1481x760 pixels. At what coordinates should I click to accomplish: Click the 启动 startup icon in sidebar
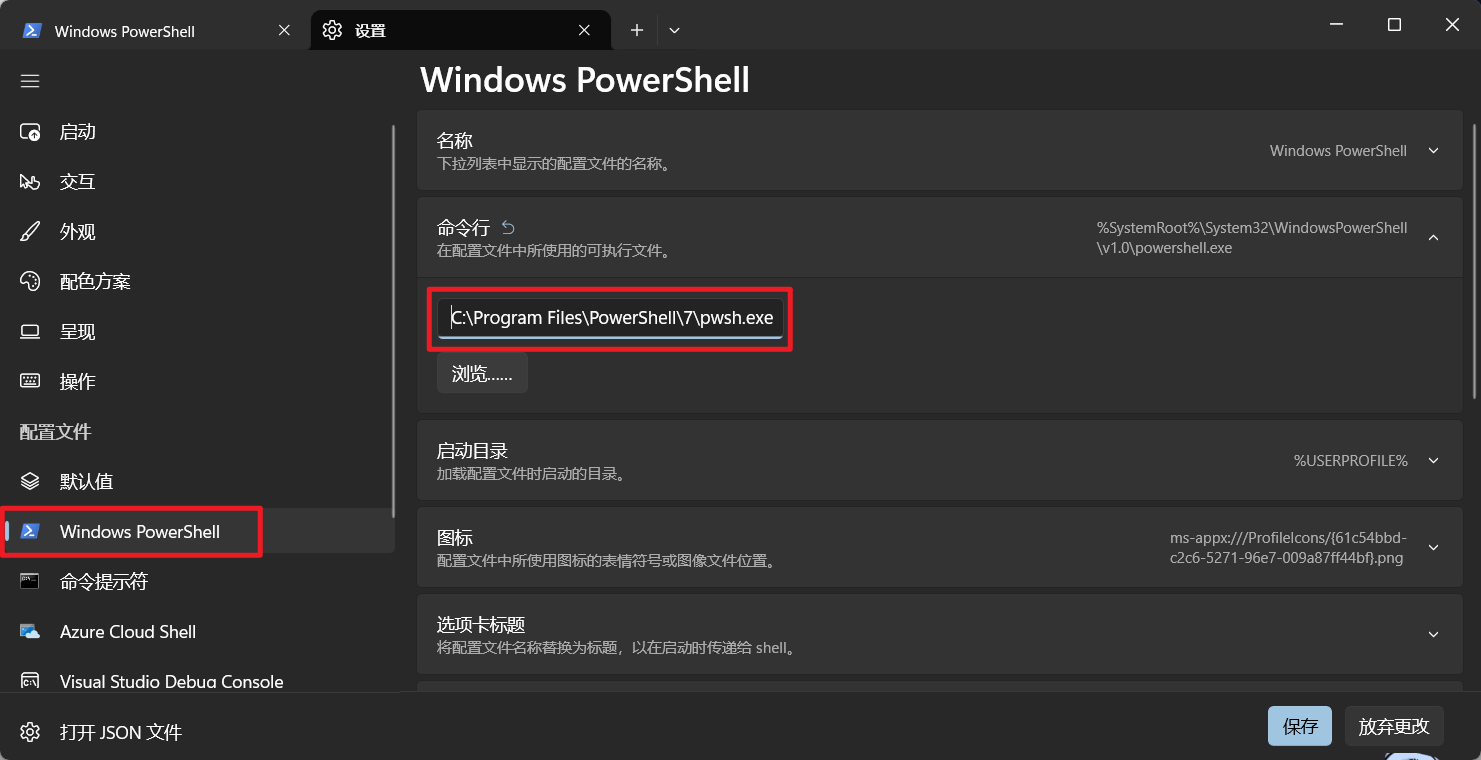(30, 132)
